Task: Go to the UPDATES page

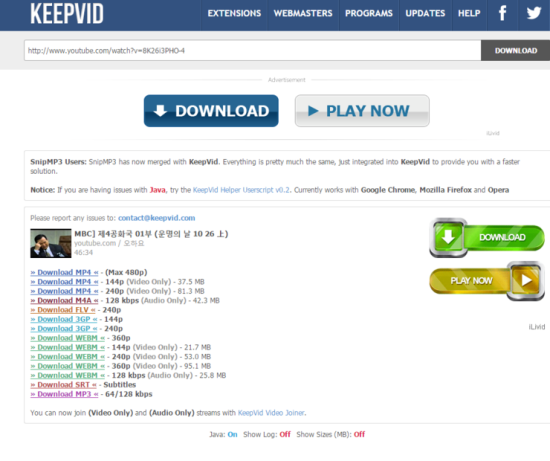Action: 425,13
